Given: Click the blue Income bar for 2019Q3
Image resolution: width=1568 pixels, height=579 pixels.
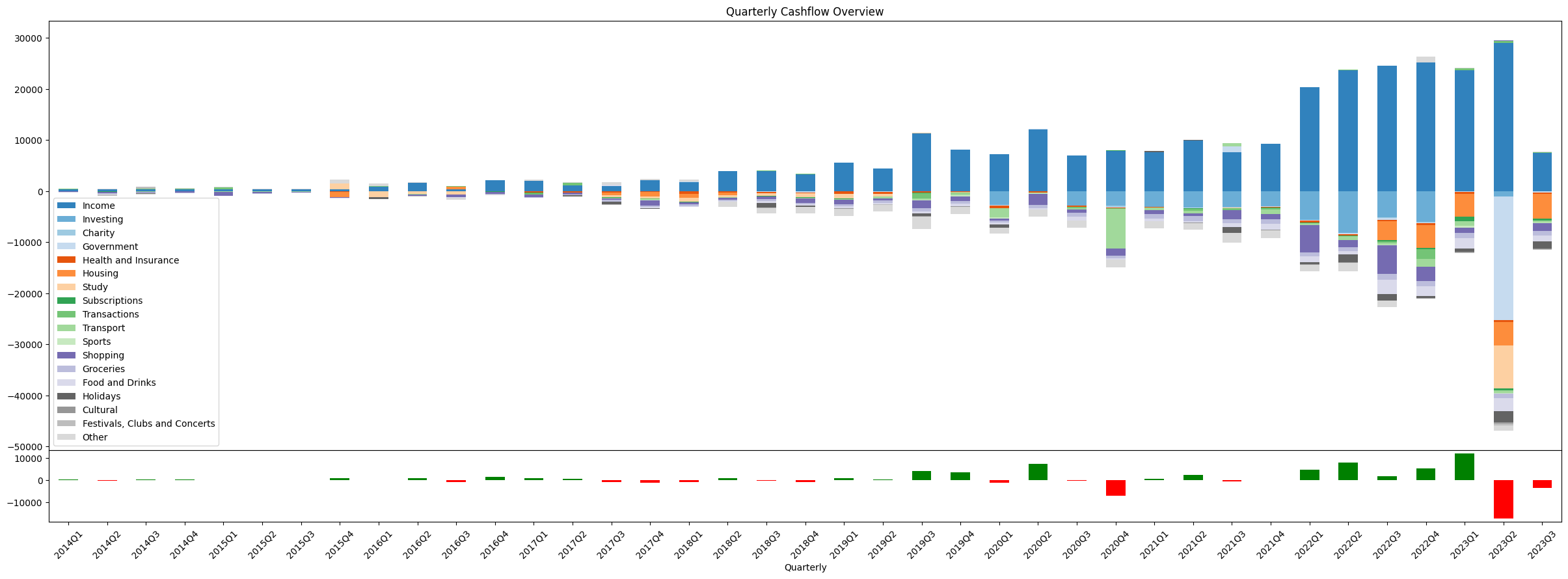Looking at the screenshot, I should [921, 163].
